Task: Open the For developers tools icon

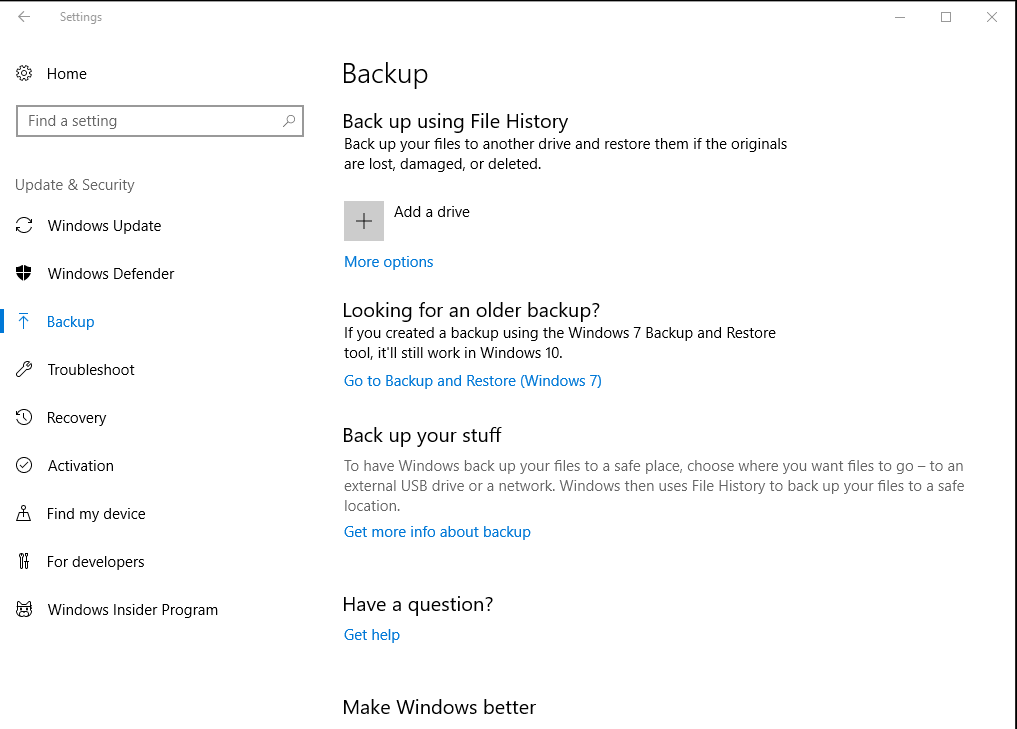Action: pyautogui.click(x=24, y=561)
